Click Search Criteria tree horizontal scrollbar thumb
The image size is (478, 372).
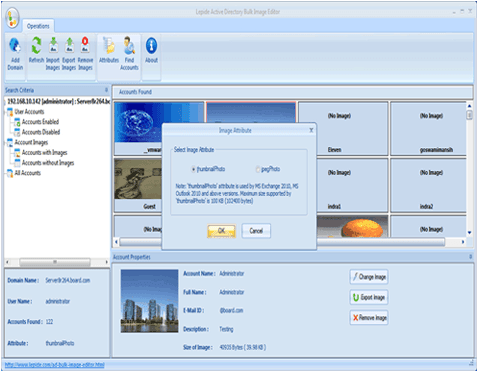[55, 262]
